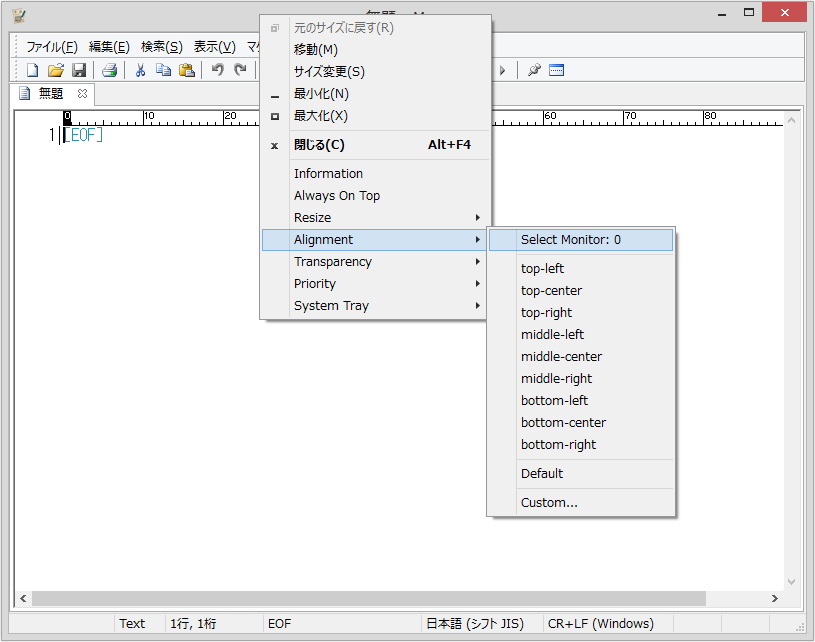Click the Paste clipboard icon

187,70
